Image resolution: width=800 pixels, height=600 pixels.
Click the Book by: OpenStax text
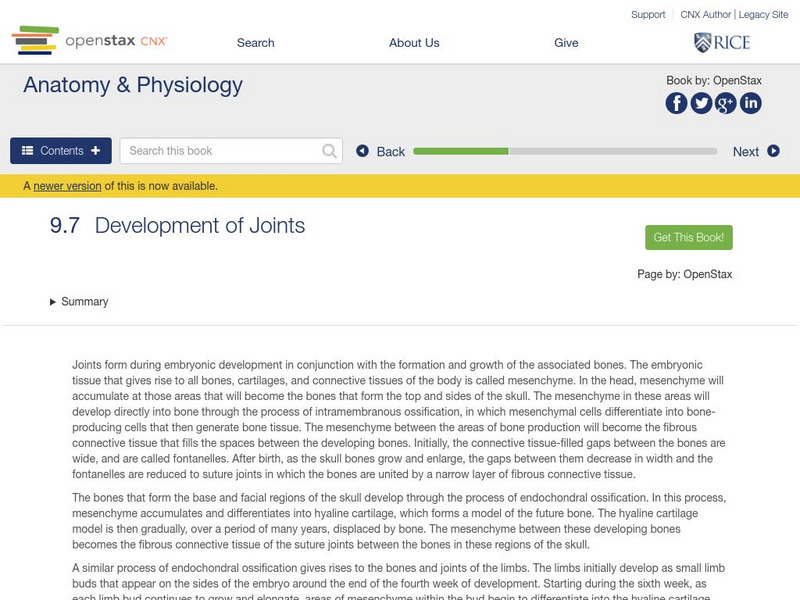714,81
